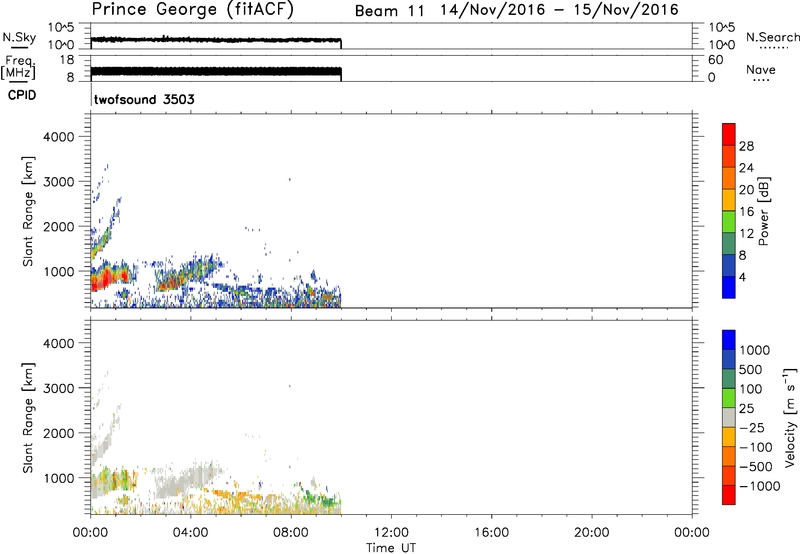Click the '08:00' time tick label

[x=291, y=533]
